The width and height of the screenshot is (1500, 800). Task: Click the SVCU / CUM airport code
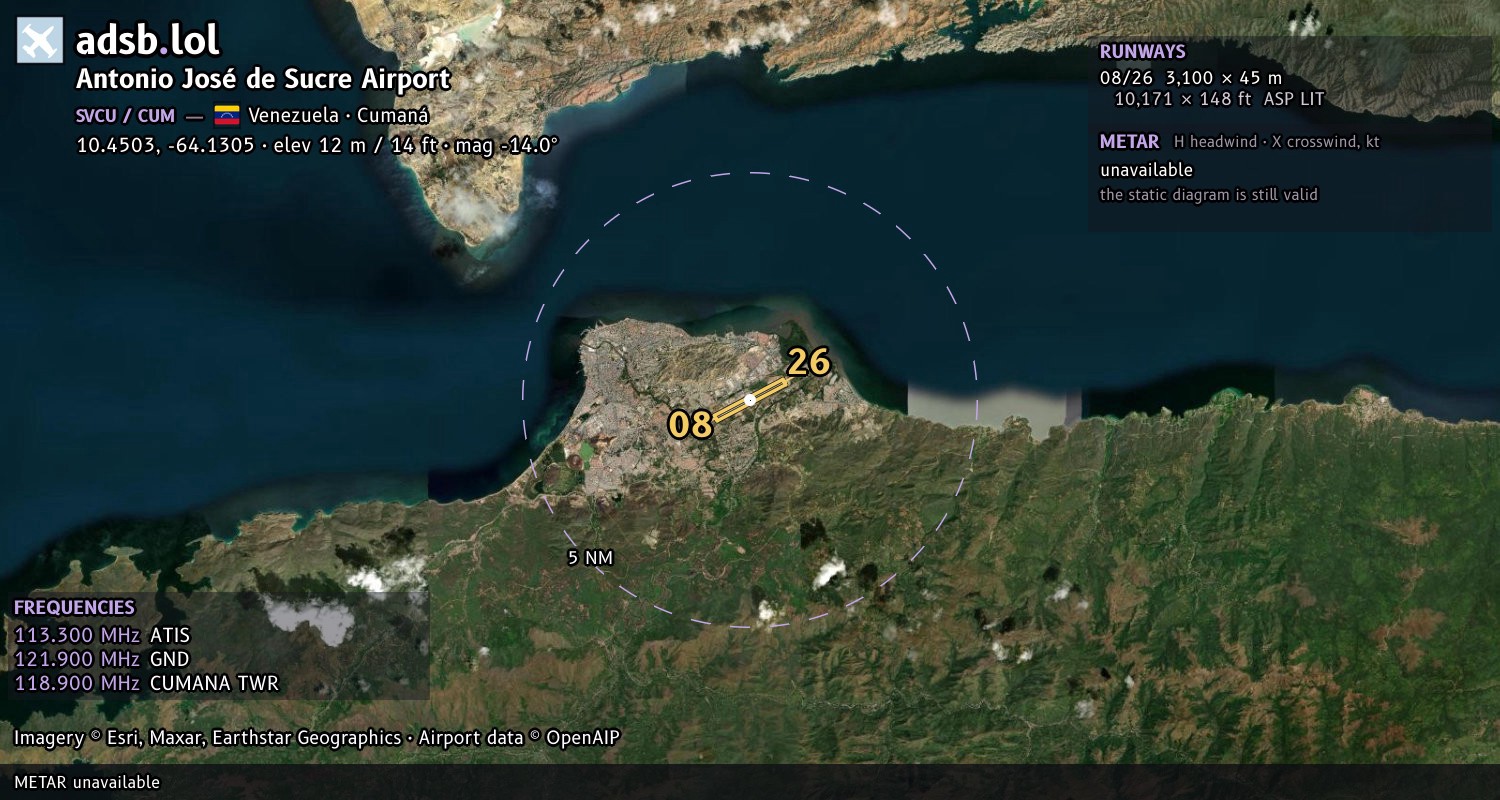coord(126,115)
